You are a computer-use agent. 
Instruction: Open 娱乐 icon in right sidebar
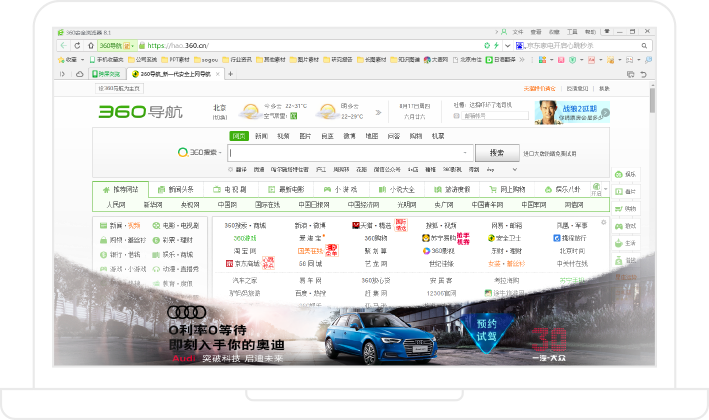619,174
